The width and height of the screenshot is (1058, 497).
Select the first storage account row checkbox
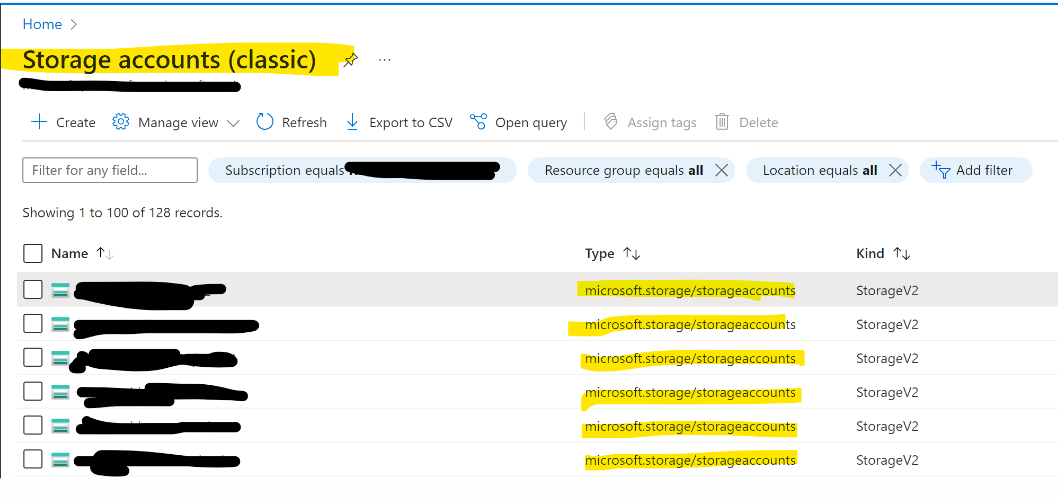(x=33, y=290)
